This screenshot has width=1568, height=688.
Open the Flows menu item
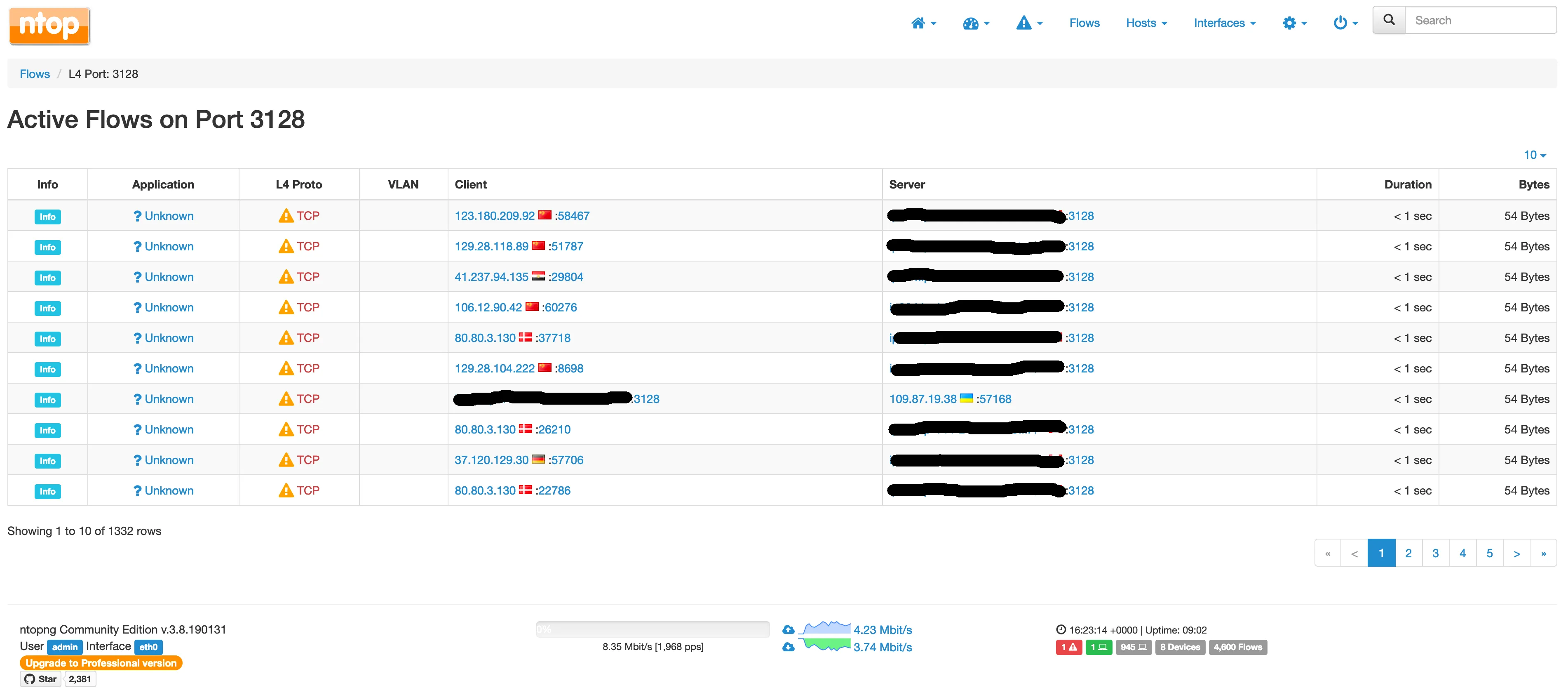[x=1084, y=23]
